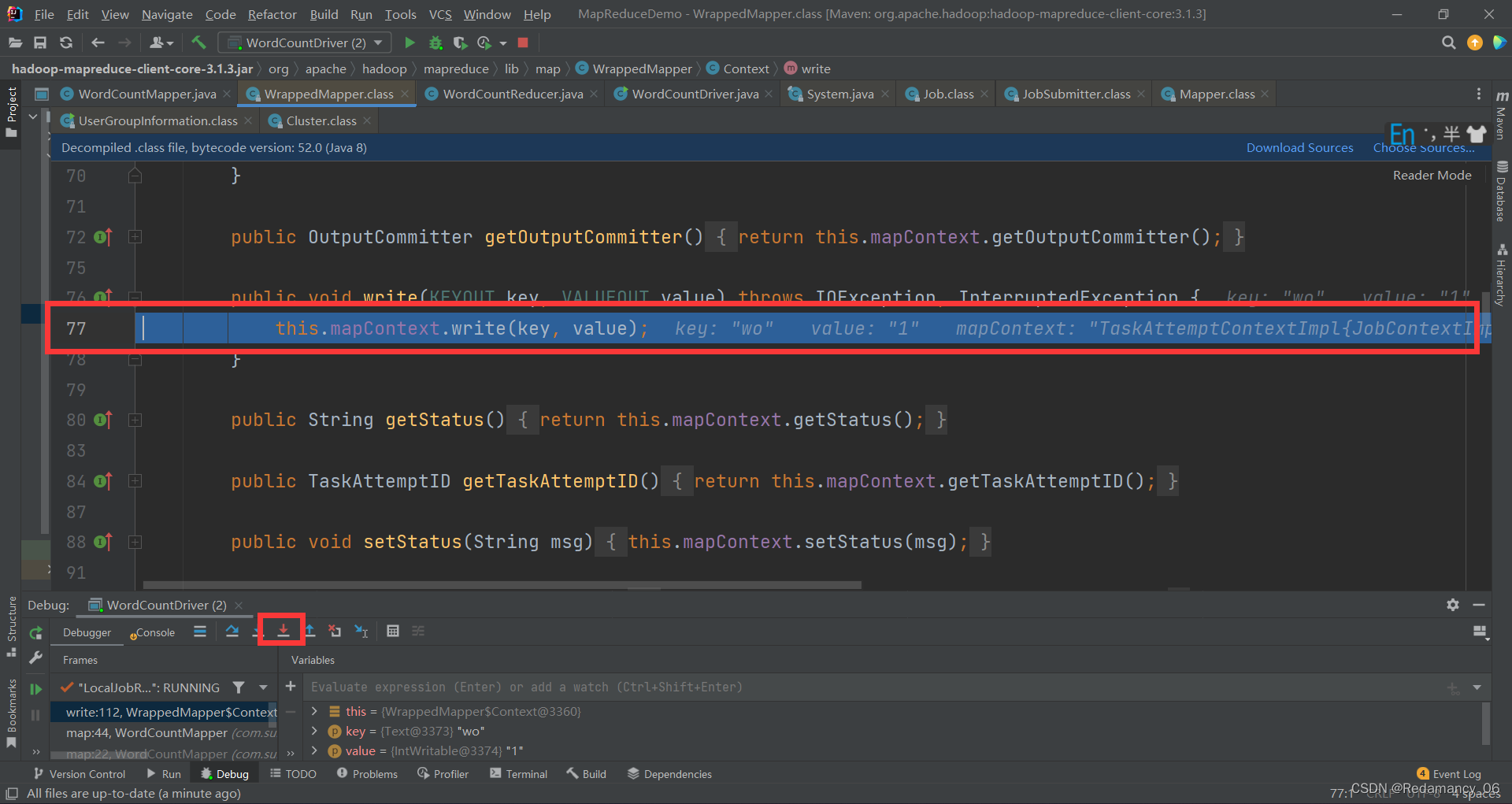Open the Event Log button
1512x804 pixels.
coord(1449,774)
